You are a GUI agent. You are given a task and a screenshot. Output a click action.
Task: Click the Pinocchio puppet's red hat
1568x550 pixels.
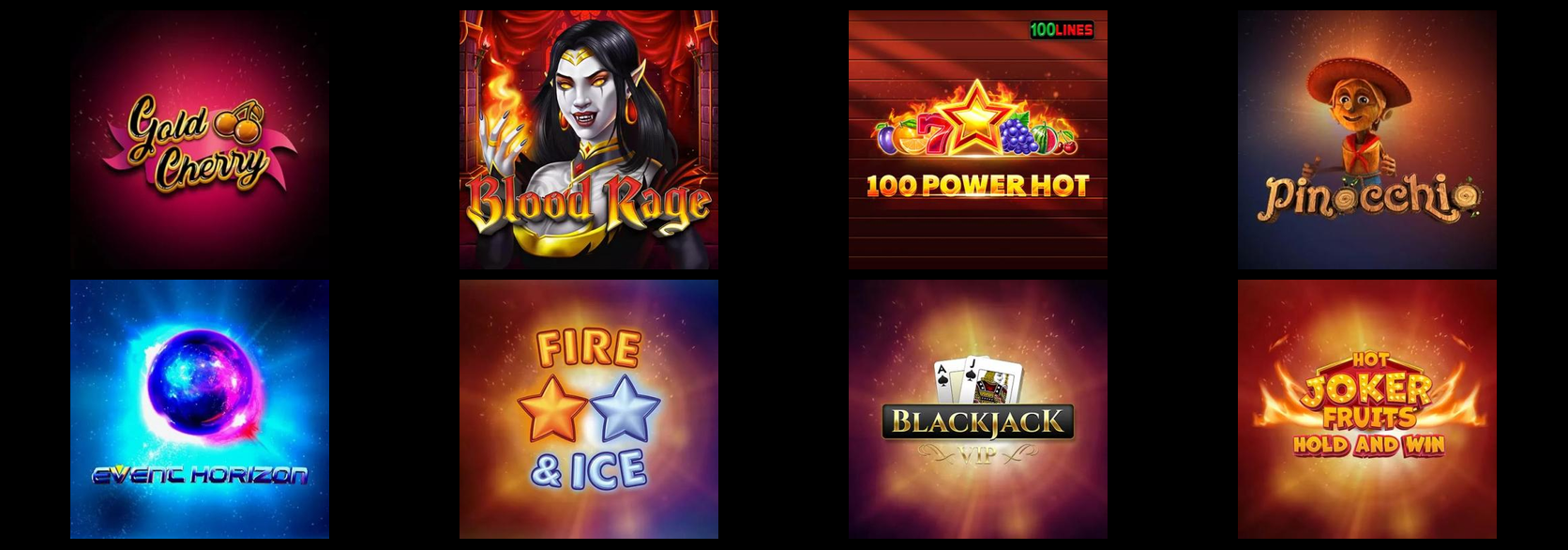click(1359, 81)
